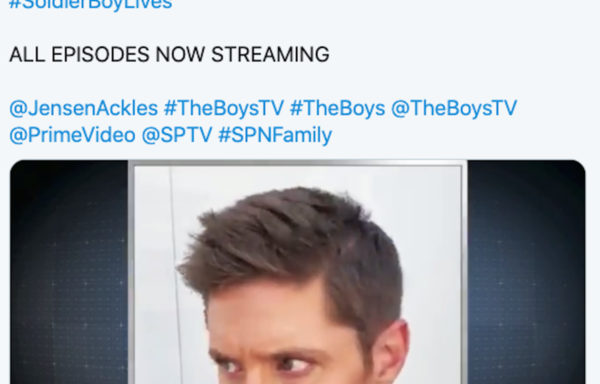The width and height of the screenshot is (600, 384).
Task: Open the #SPNFamily hashtag
Action: pyautogui.click(x=275, y=135)
